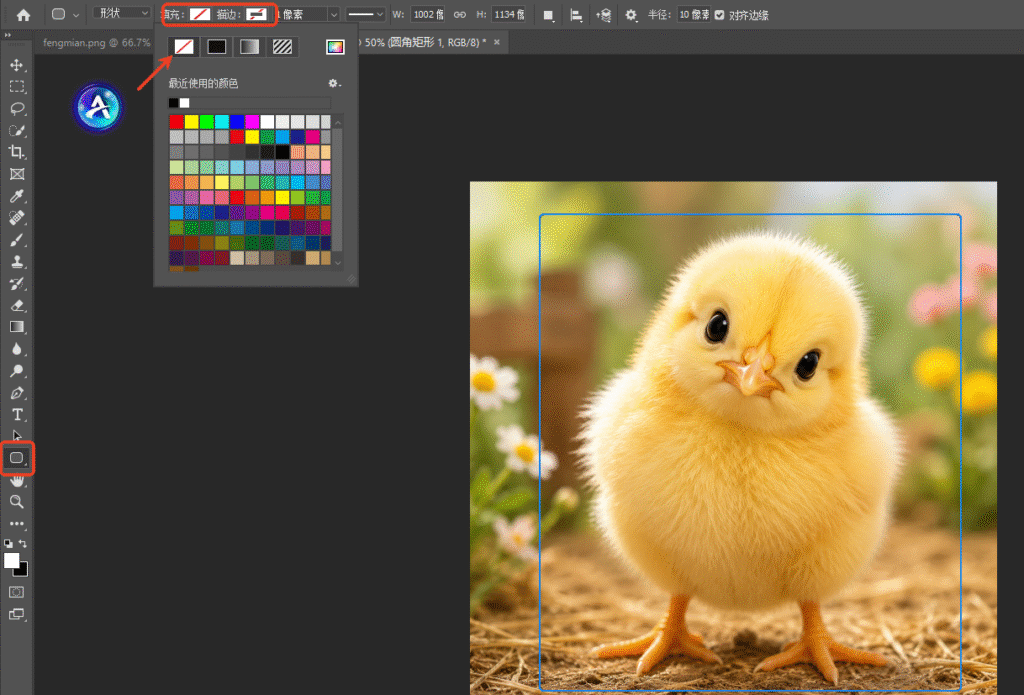Open the stroke line type dropdown
Viewport: 1024px width, 695px height.
pyautogui.click(x=366, y=14)
